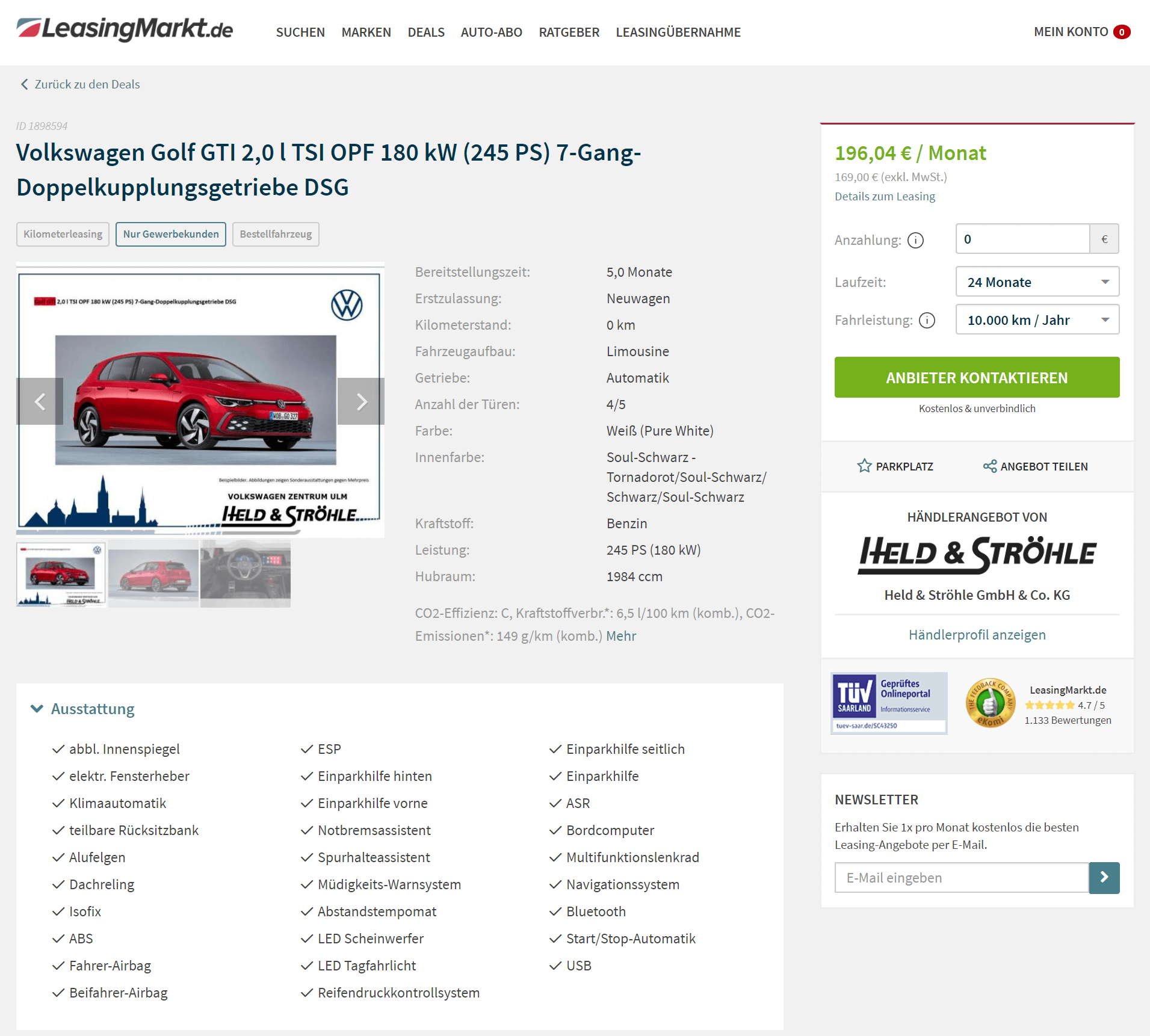The width and height of the screenshot is (1150, 1036).
Task: Show next car image with right arrow
Action: click(x=361, y=401)
